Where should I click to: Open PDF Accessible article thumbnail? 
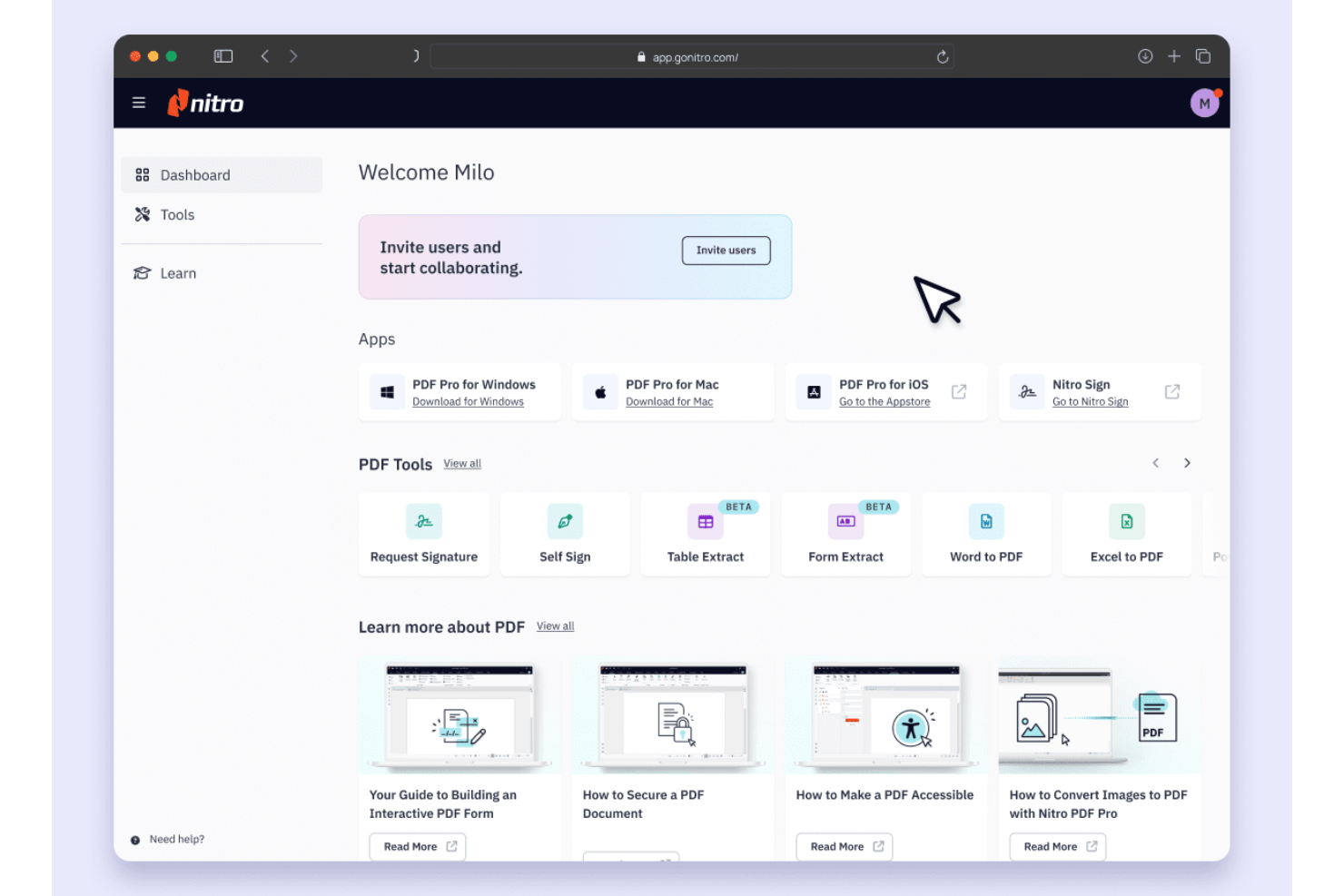tap(886, 715)
